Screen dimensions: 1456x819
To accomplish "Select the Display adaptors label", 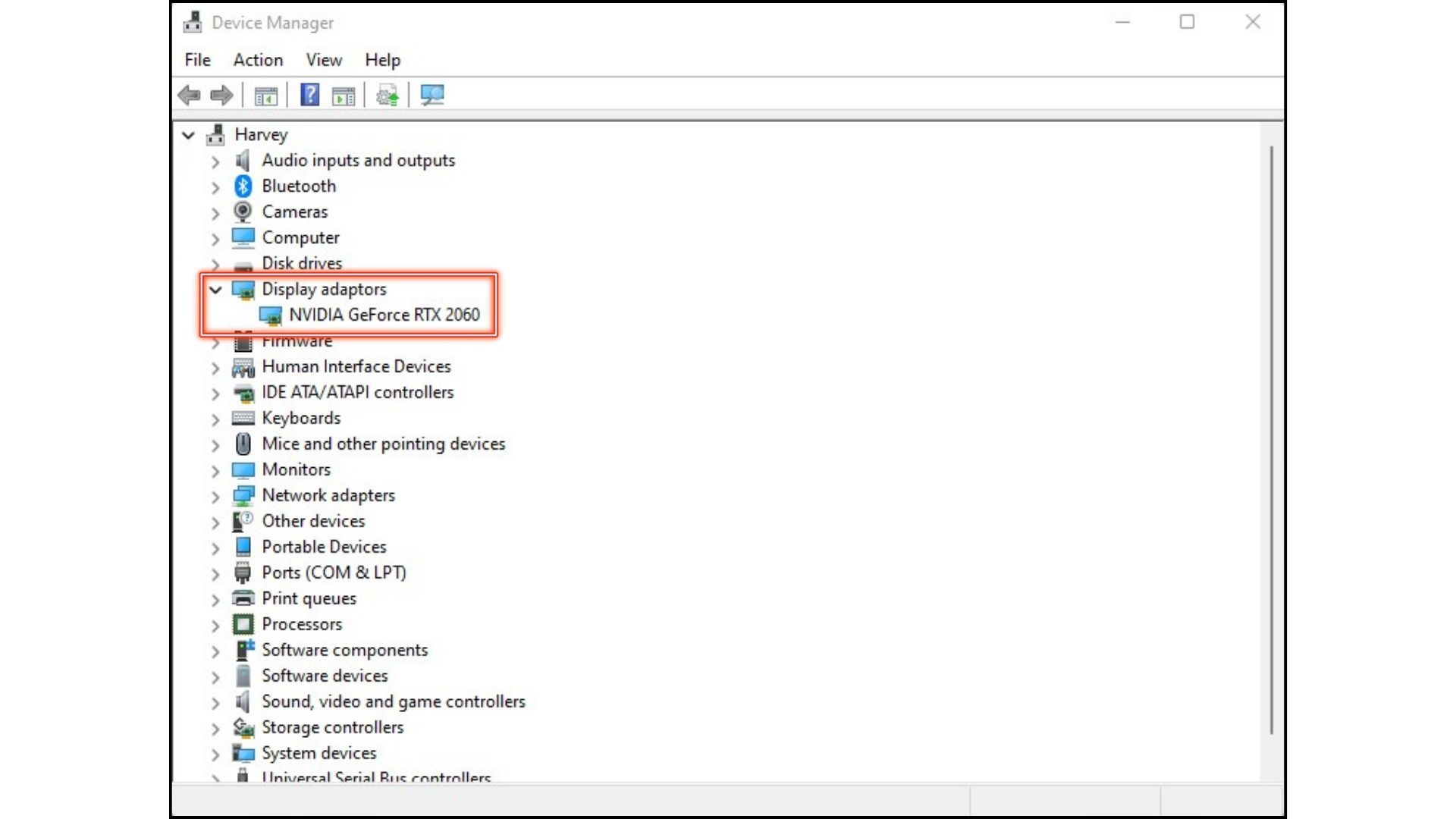I will pos(324,289).
